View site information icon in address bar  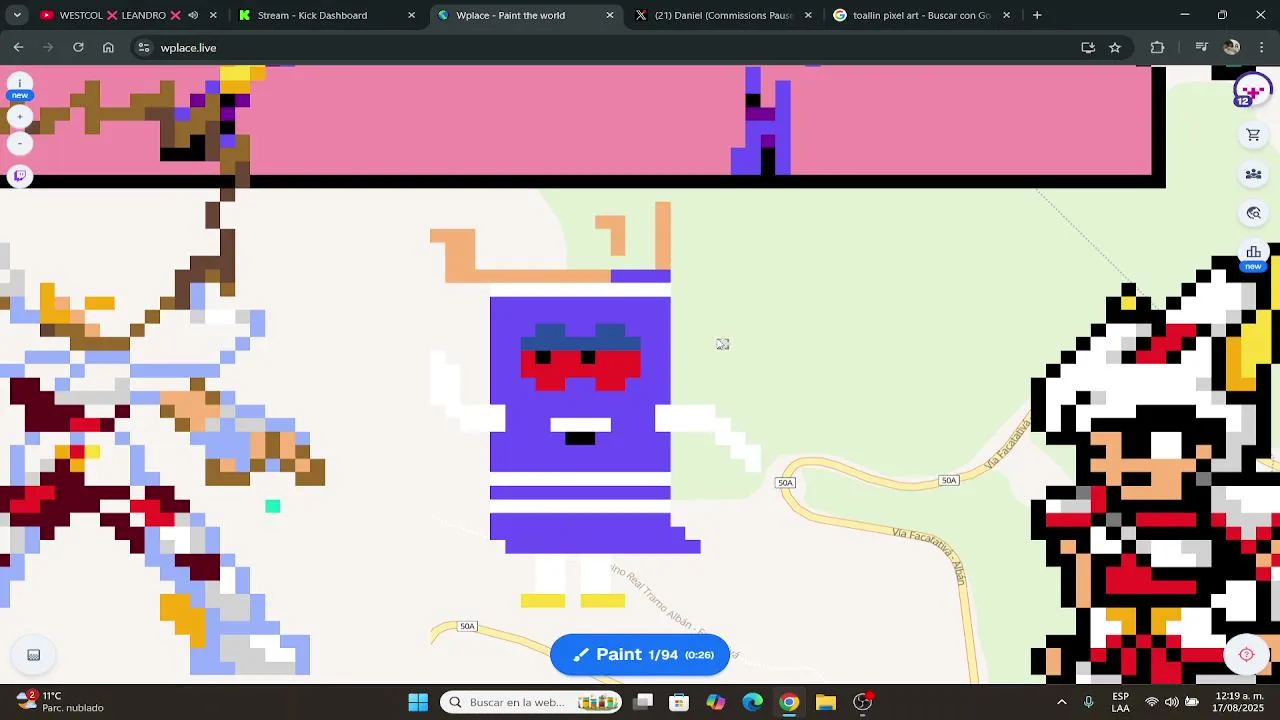(144, 47)
